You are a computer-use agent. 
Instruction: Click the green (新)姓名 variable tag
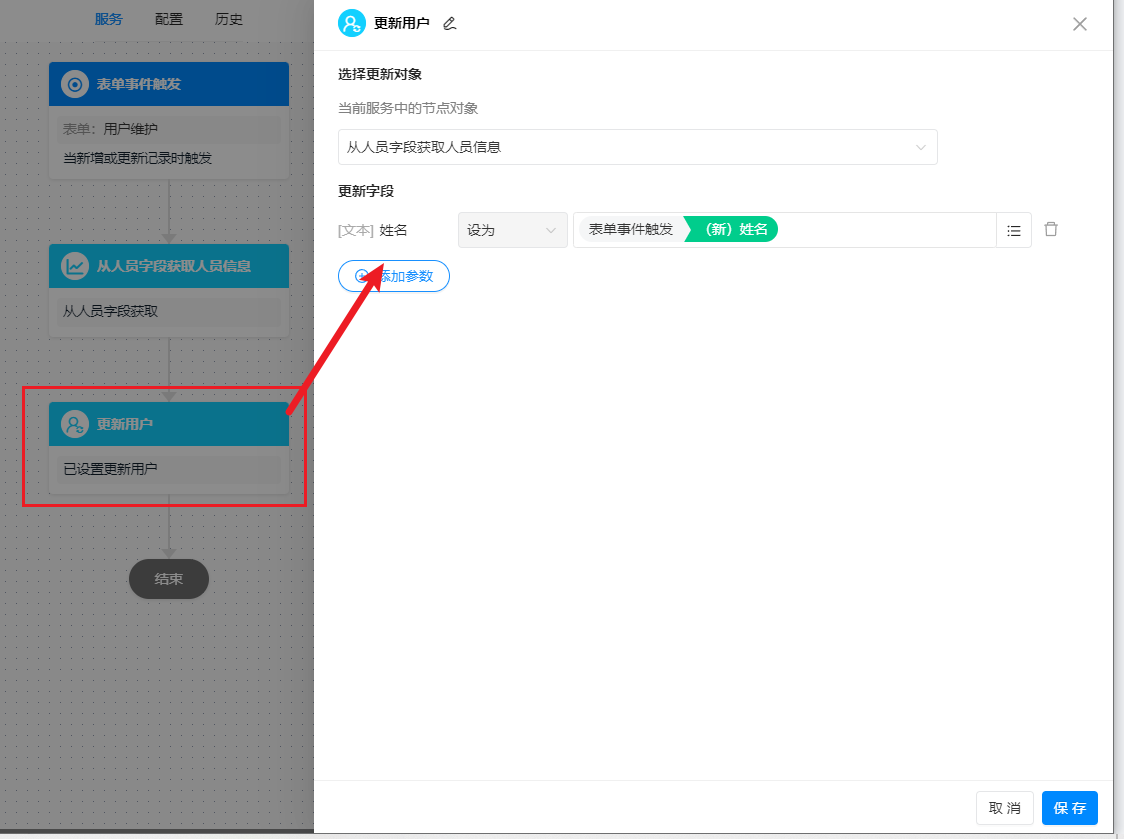(x=730, y=229)
